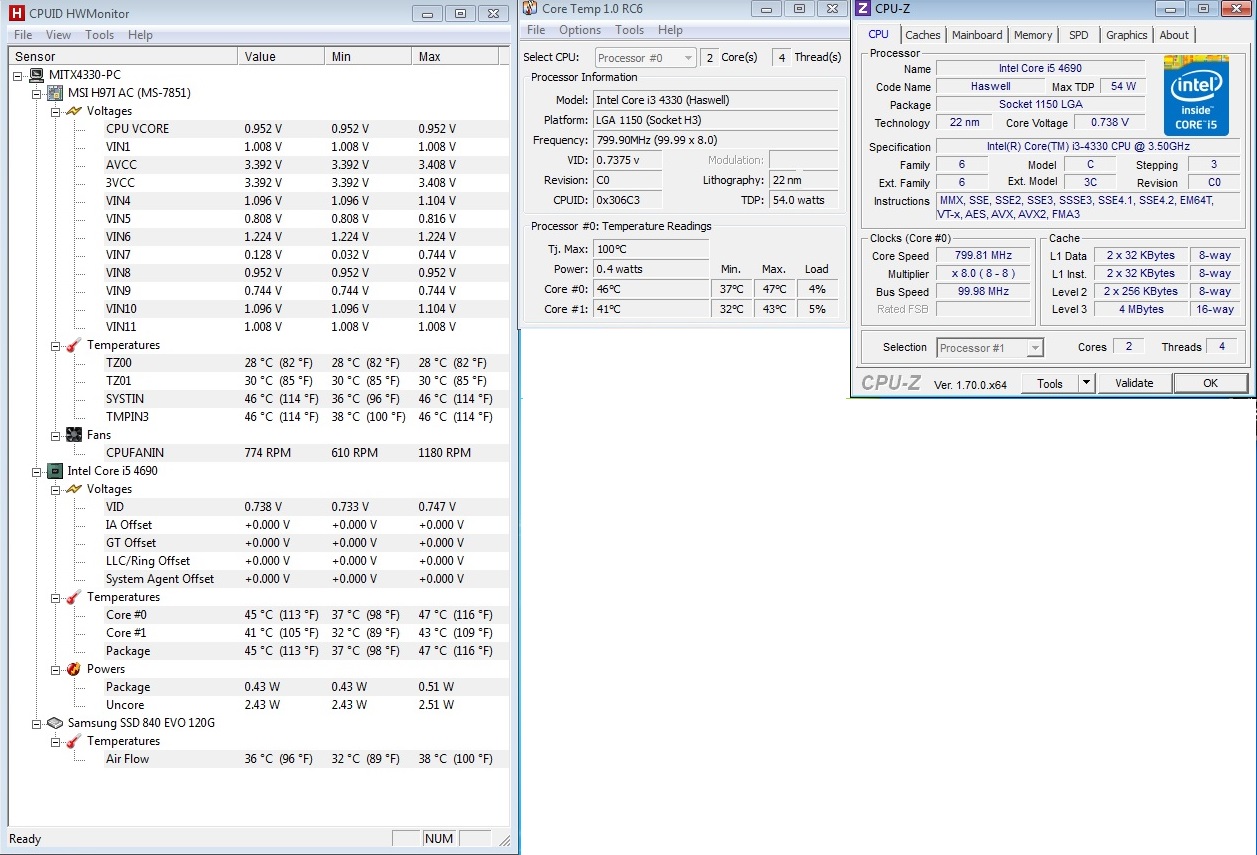This screenshot has width=1257, height=855.
Task: Click the thermometer icon under Samsung SSD
Action: click(x=74, y=741)
